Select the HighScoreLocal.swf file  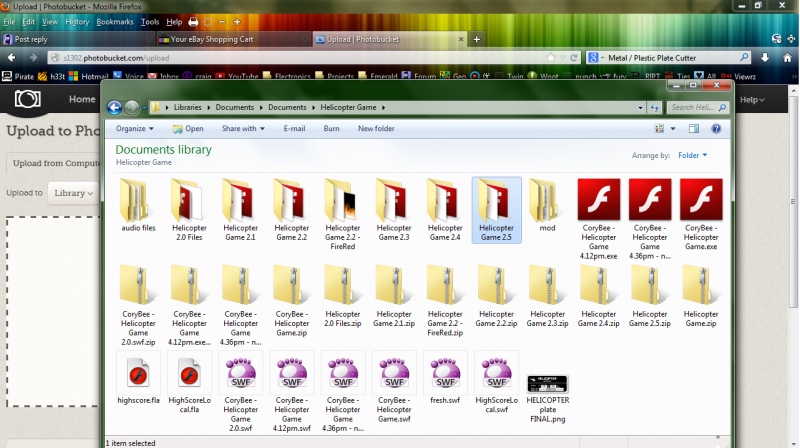496,383
